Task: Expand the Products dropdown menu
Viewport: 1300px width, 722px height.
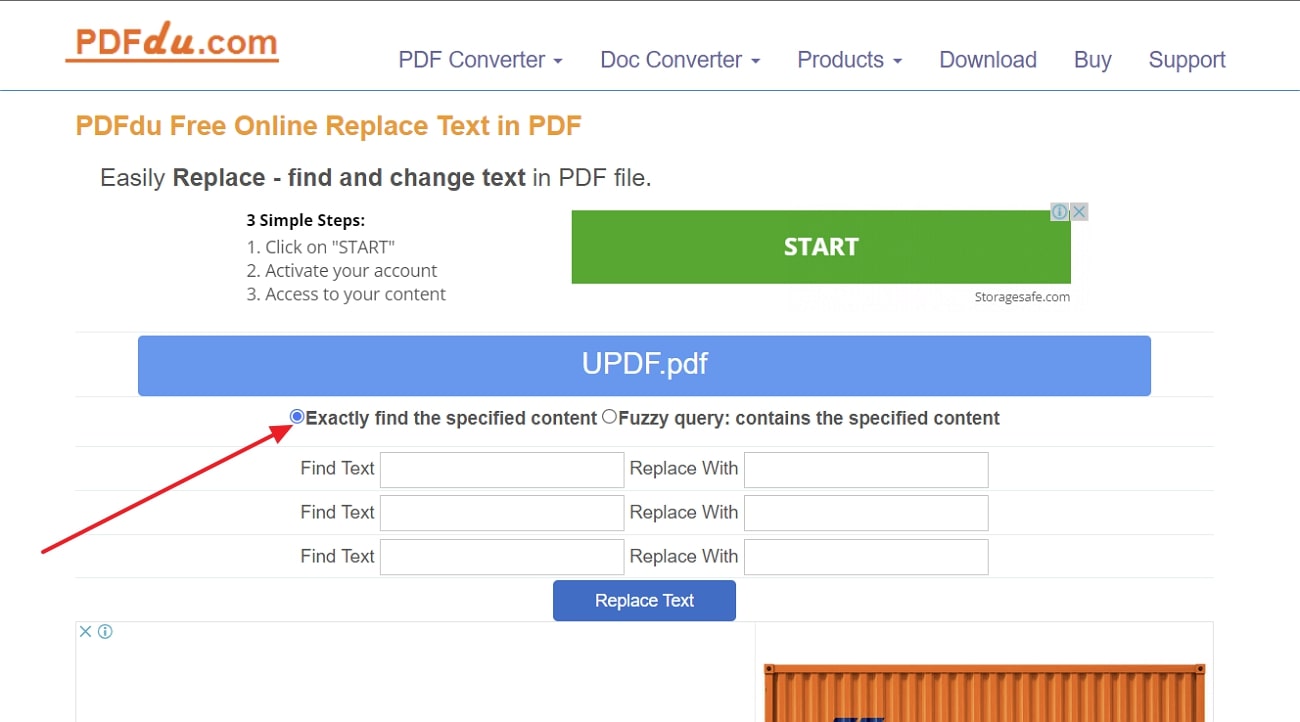Action: pos(849,60)
